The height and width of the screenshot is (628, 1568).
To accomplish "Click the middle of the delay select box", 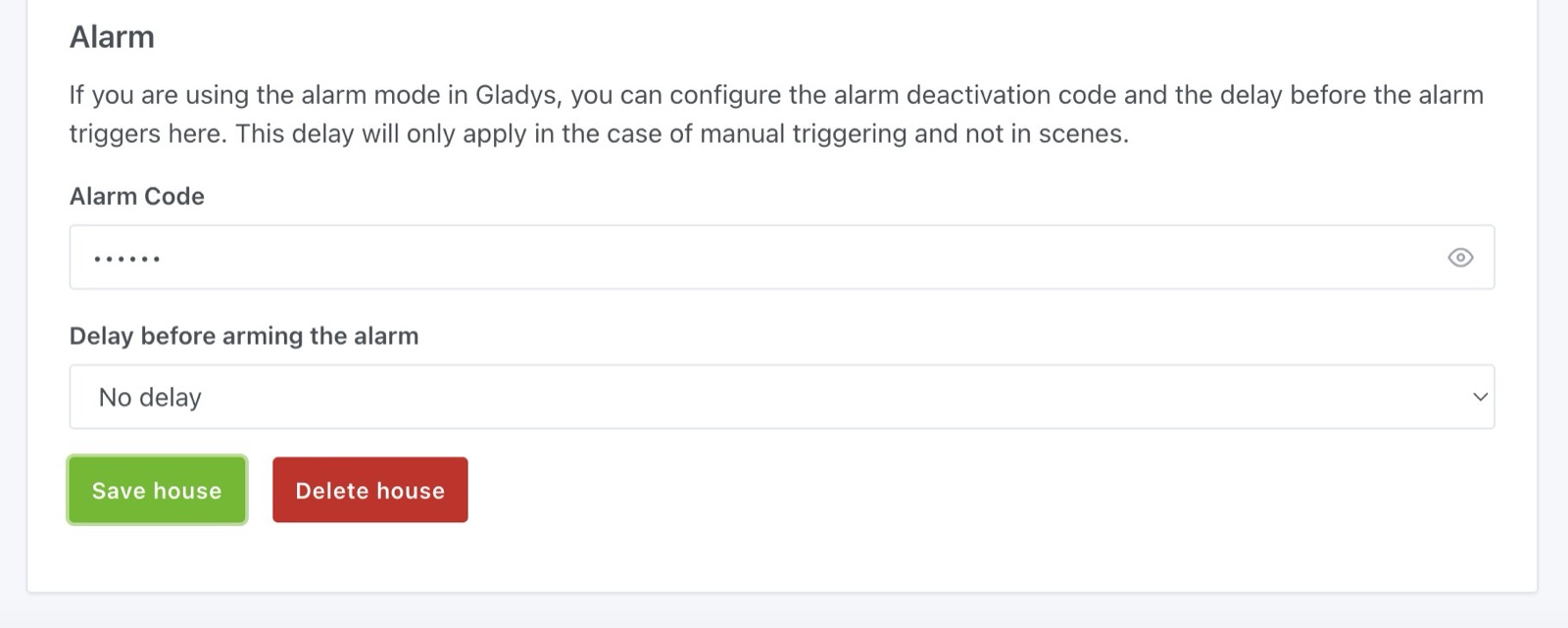I will click(x=781, y=397).
